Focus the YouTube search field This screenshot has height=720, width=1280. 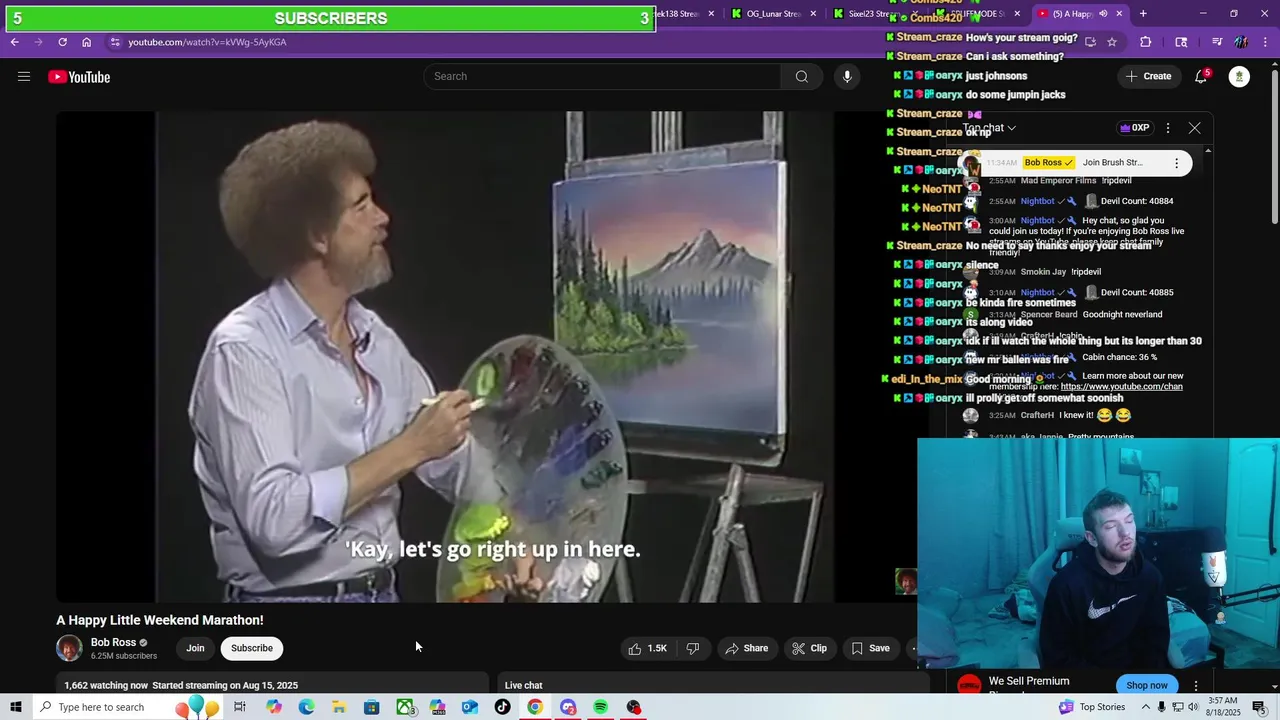pyautogui.click(x=603, y=77)
